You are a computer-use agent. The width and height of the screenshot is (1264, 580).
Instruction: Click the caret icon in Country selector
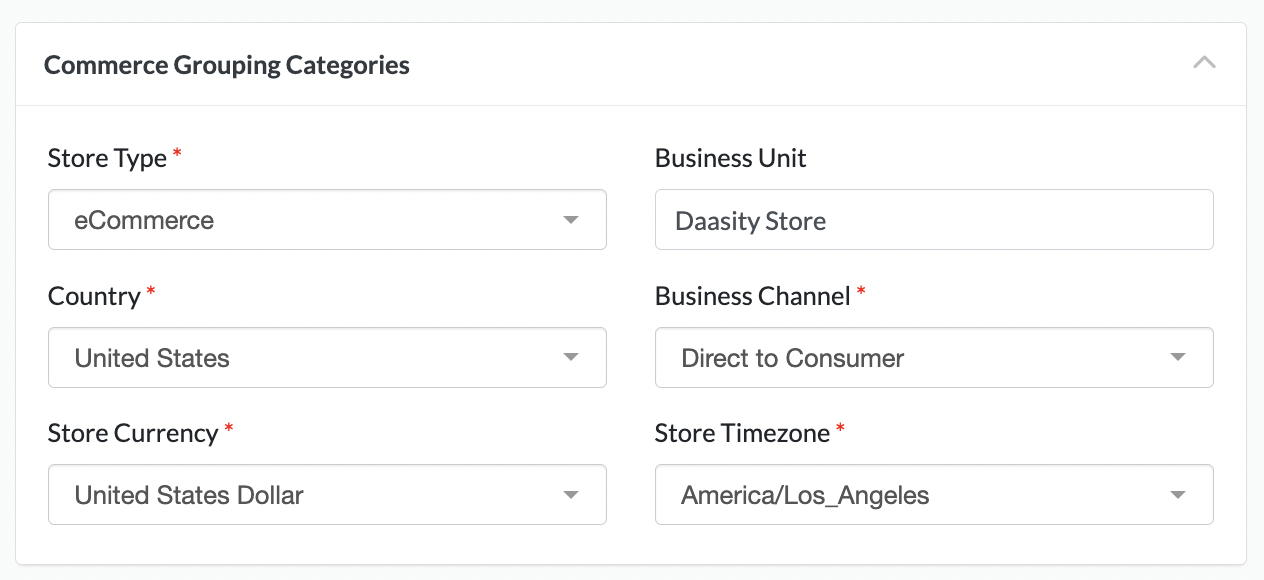pos(571,358)
